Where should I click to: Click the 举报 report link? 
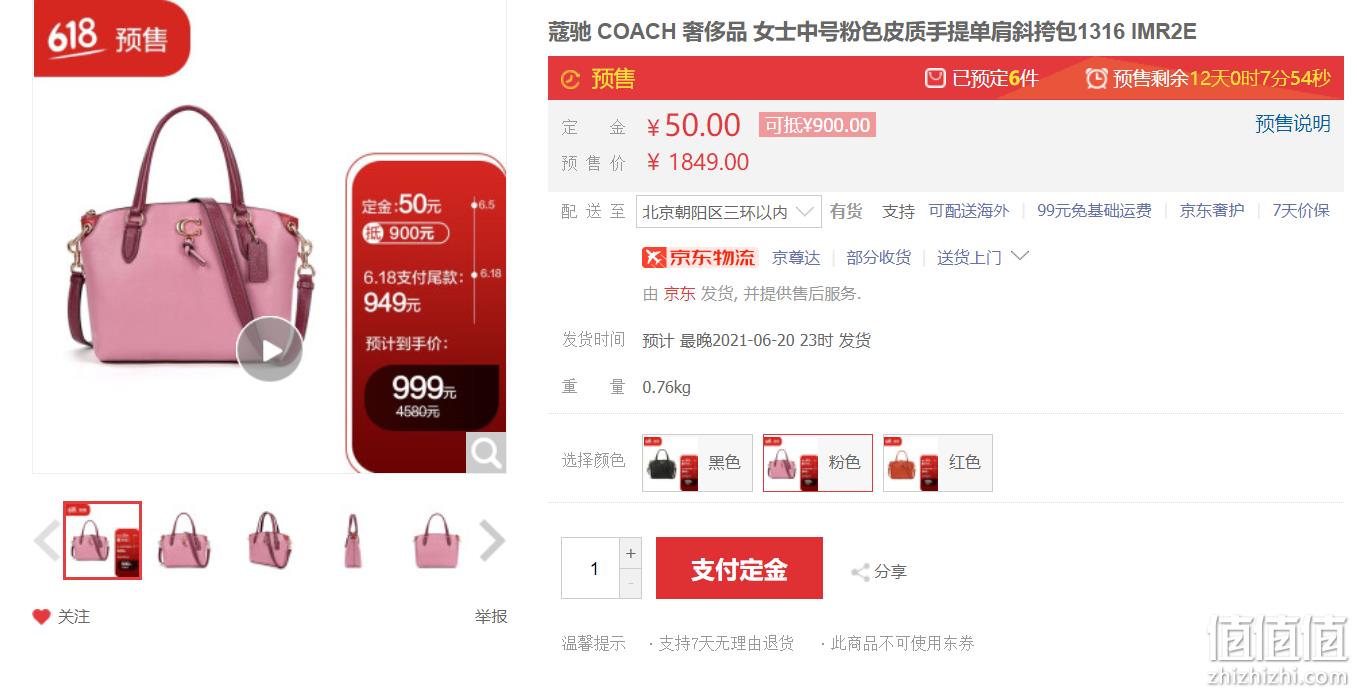tap(491, 617)
